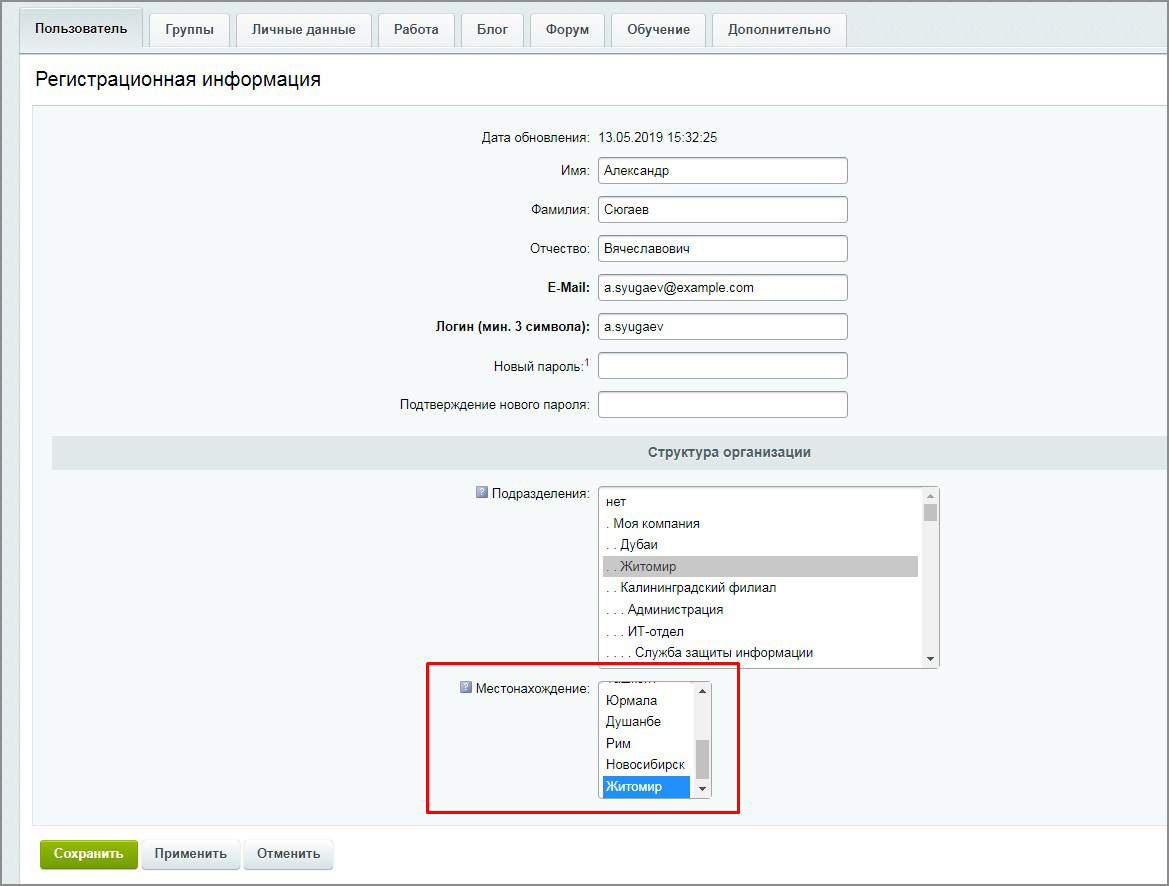This screenshot has width=1169, height=886.
Task: Open the Форум tab
Action: click(x=567, y=30)
